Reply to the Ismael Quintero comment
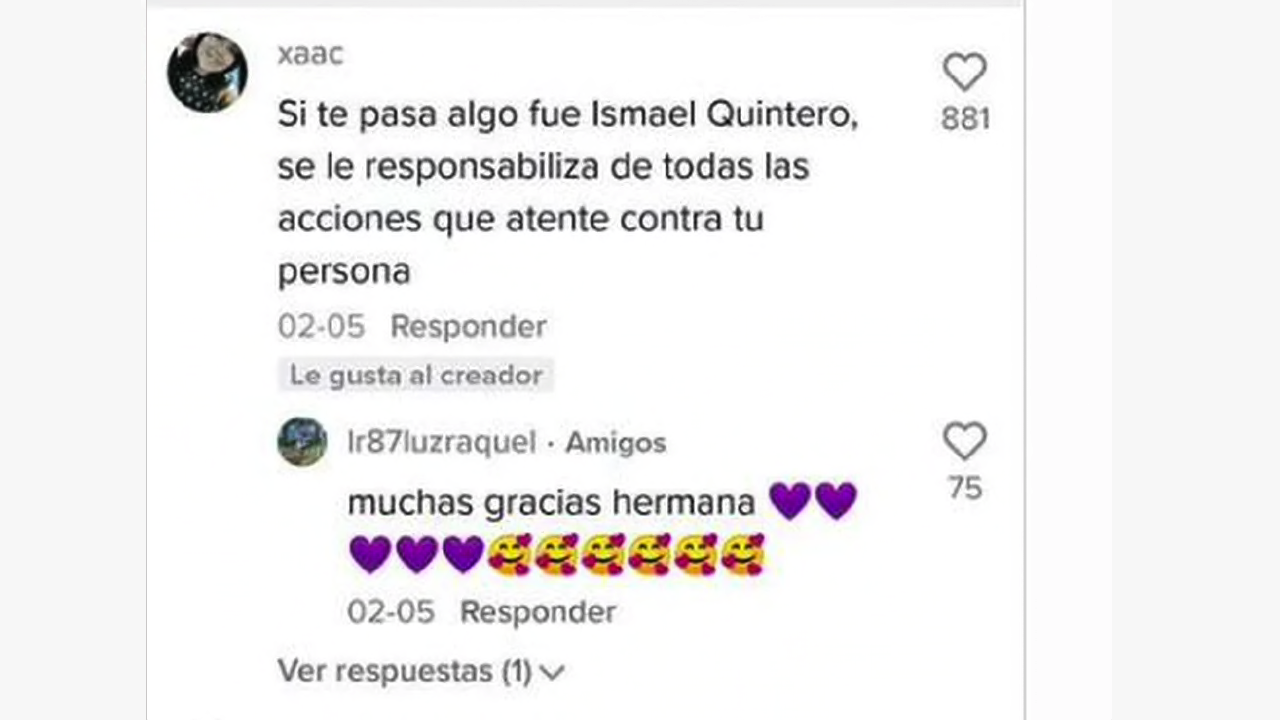Screen dimensions: 1280x720 tap(468, 326)
